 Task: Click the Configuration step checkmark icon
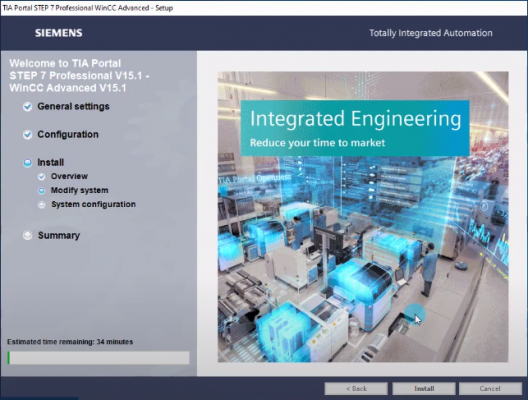(28, 135)
